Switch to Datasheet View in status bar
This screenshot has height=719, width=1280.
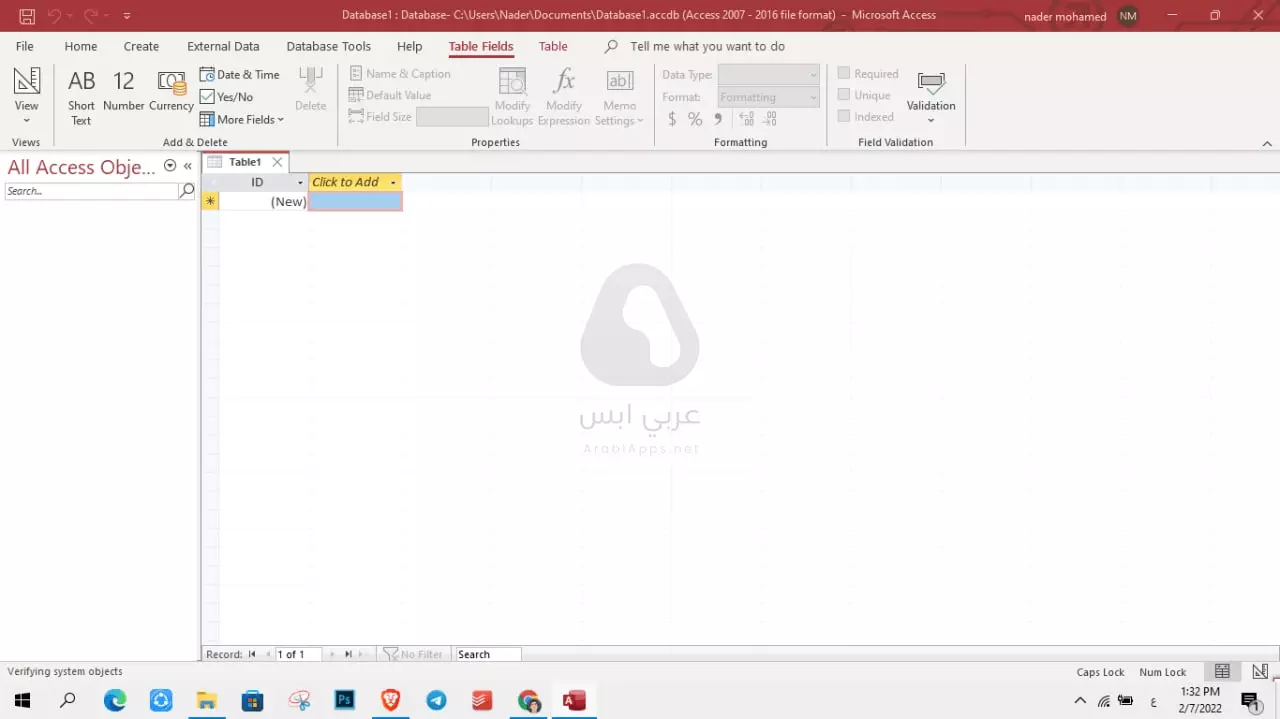point(1222,672)
